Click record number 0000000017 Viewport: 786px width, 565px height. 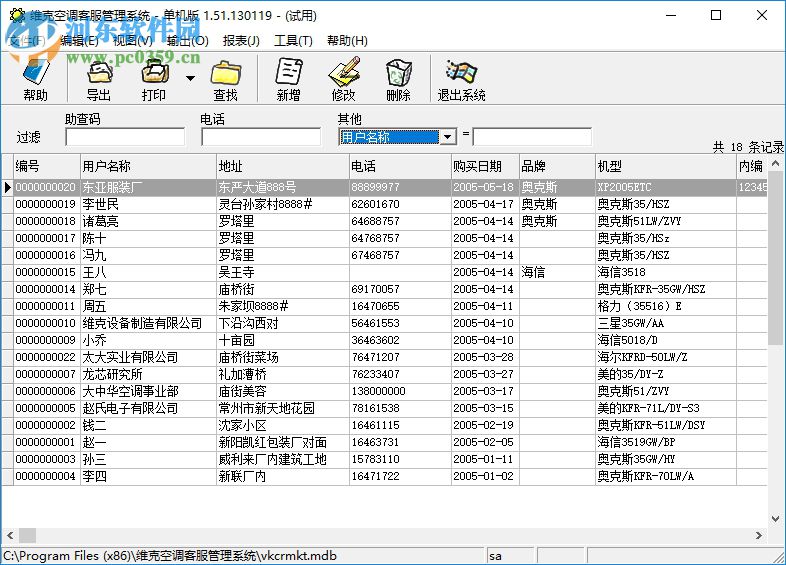pyautogui.click(x=47, y=239)
